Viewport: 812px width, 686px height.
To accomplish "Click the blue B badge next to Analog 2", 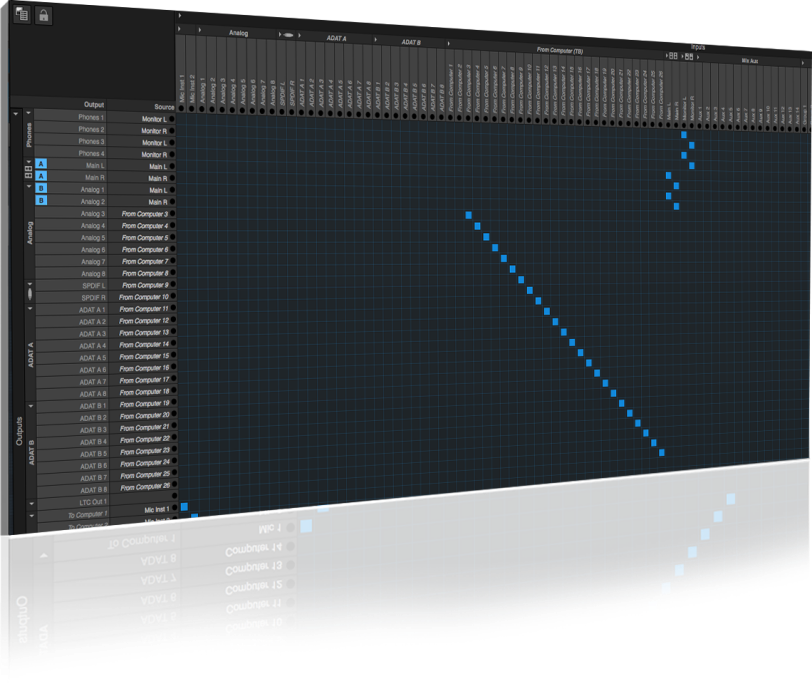I will point(41,201).
